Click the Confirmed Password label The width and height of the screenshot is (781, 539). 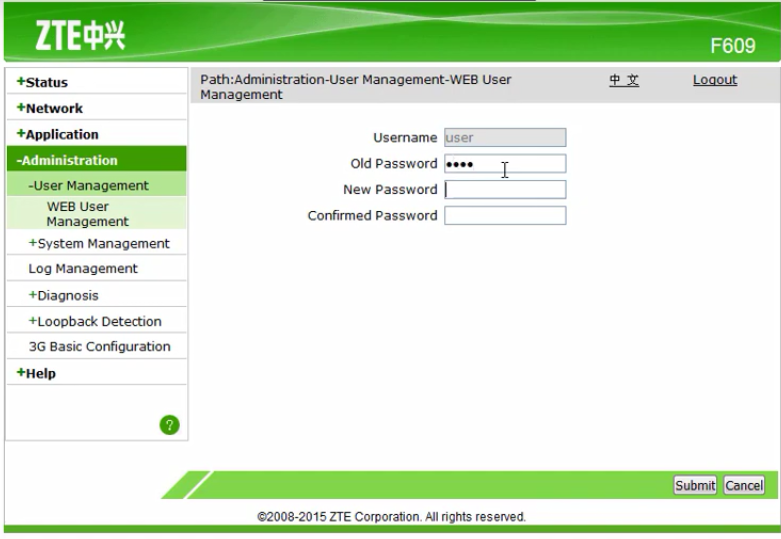[x=373, y=216]
